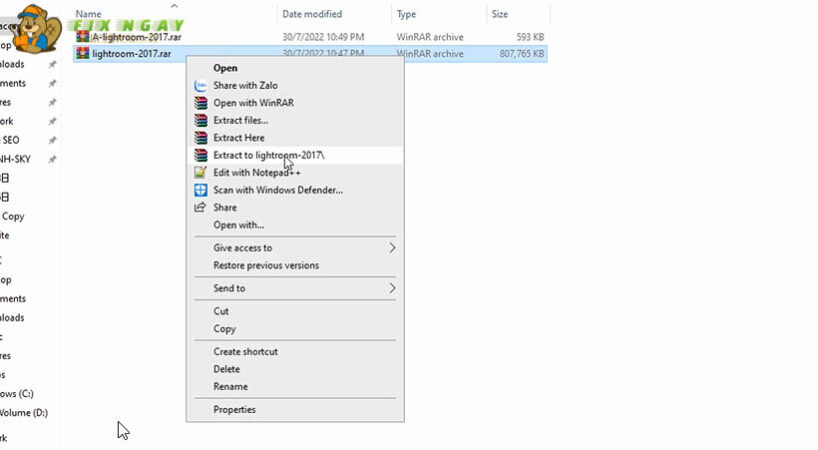Click the Windows Defender shield icon
818x450 pixels.
[x=200, y=190]
